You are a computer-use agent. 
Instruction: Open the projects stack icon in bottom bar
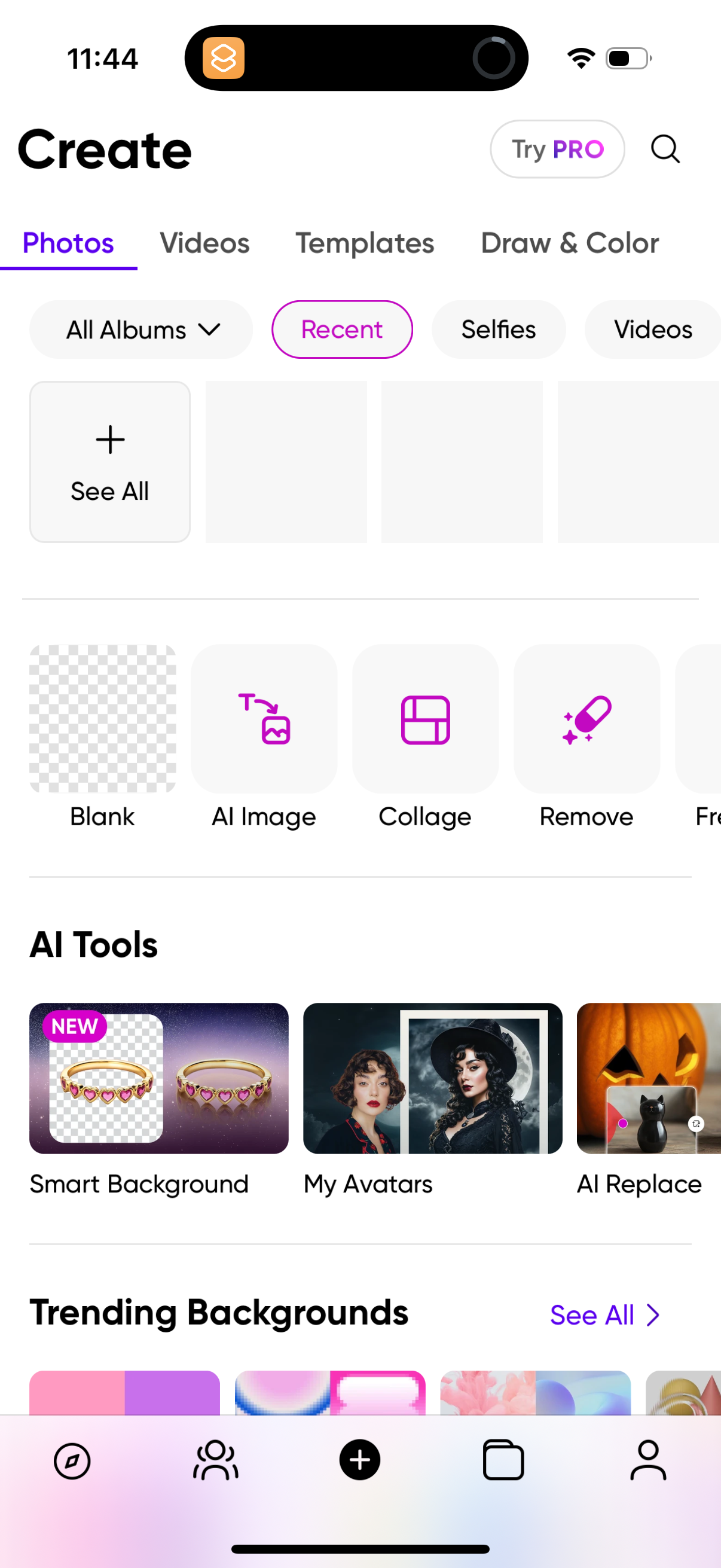(x=503, y=1460)
